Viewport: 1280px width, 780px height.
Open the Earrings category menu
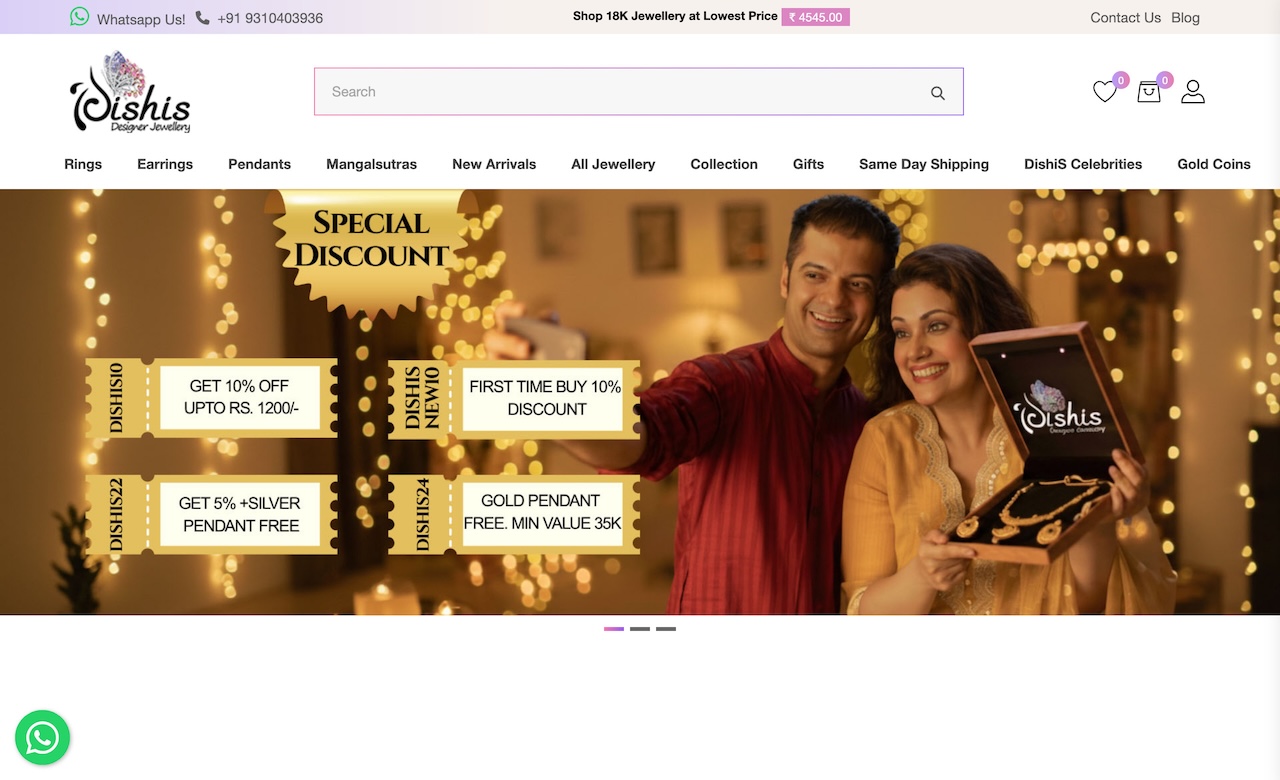(165, 164)
